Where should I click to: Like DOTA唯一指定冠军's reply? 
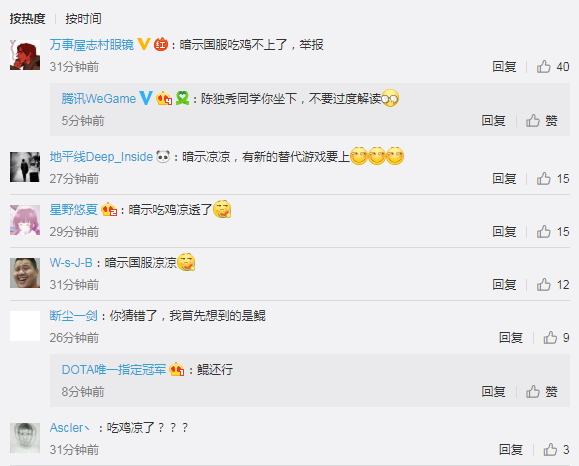point(533,391)
